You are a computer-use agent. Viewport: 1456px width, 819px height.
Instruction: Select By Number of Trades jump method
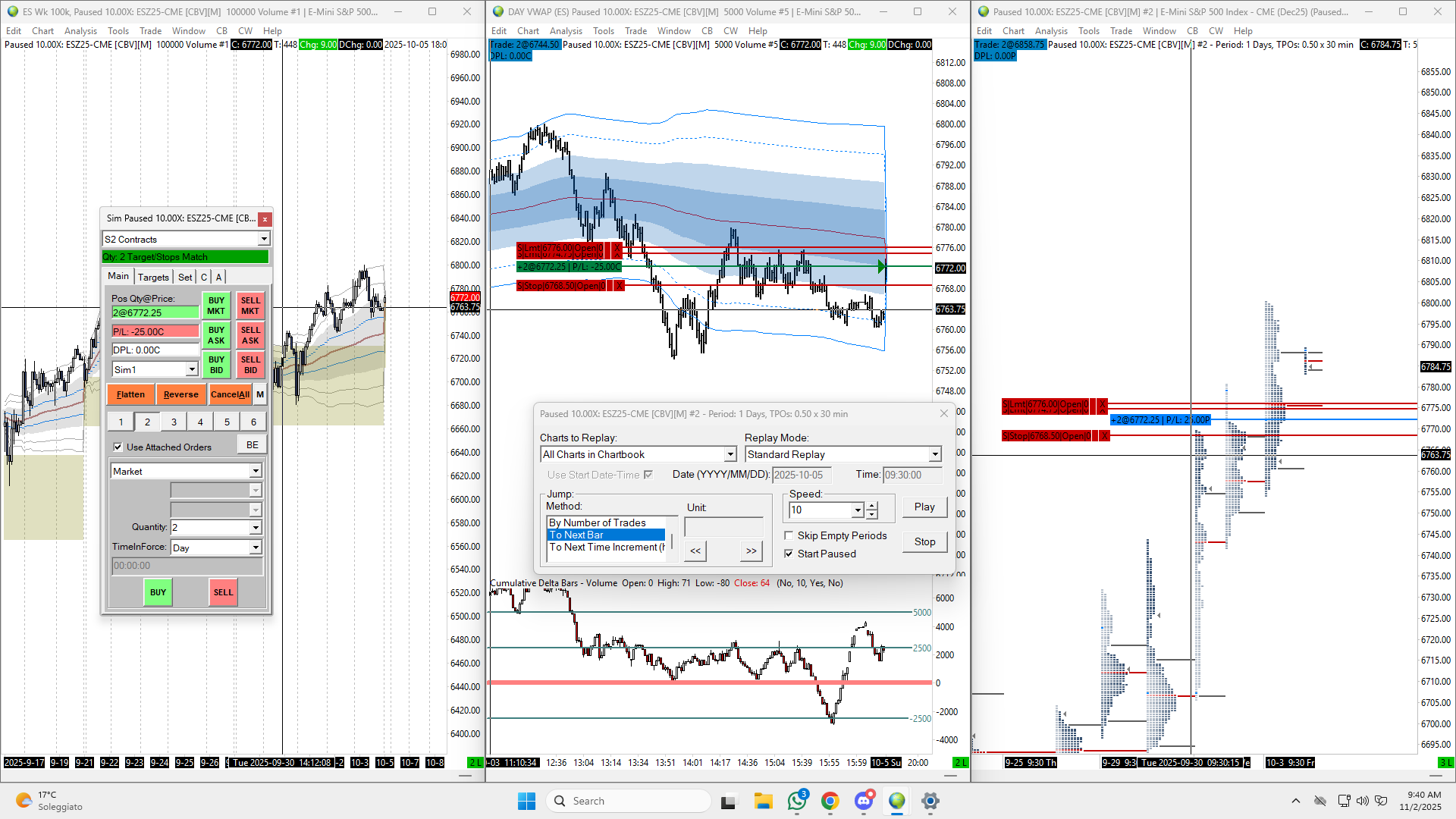pos(597,522)
